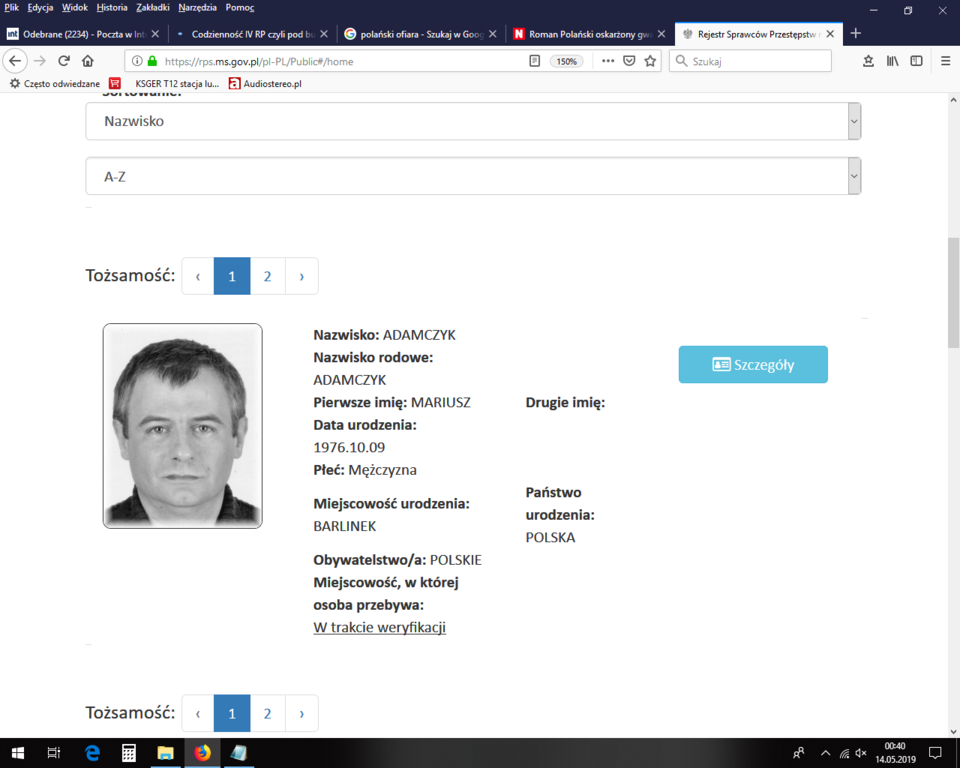Click the Szczegóły details button
The image size is (960, 768).
(x=753, y=364)
